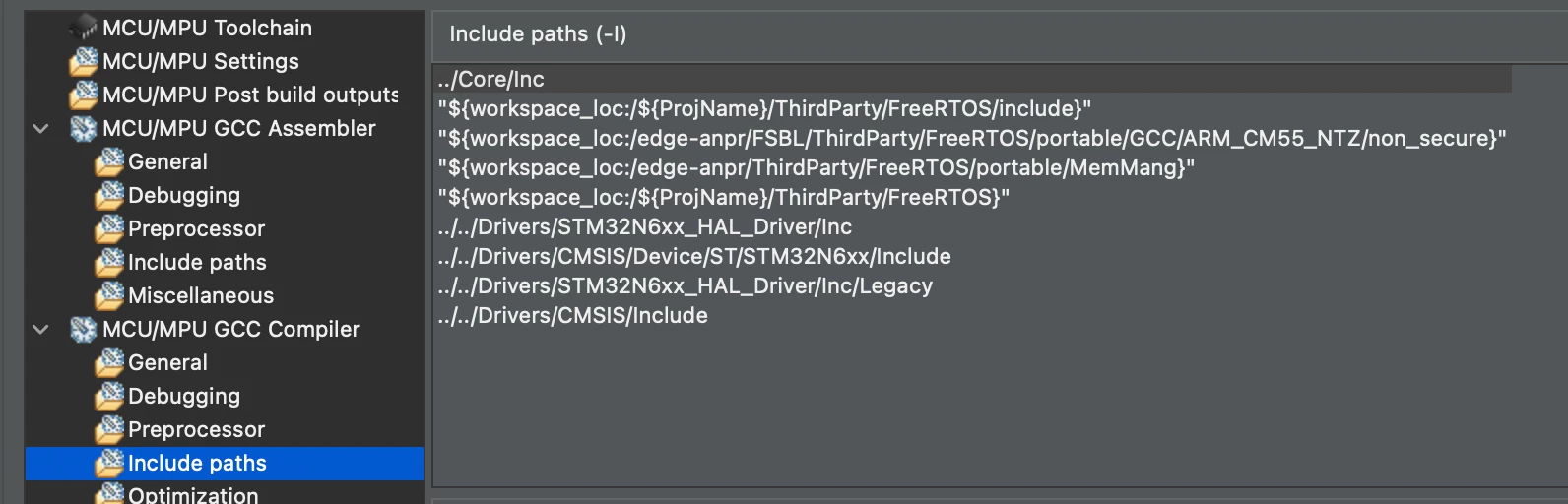Select the FreeRTOS/include path entry
Screen dimensions: 1568x504
point(764,108)
